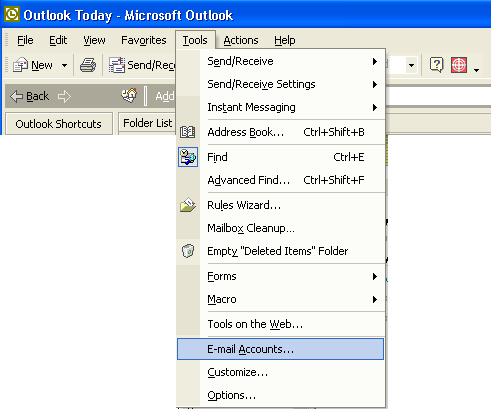Open the Actions menu
Viewport: 491px width, 409px height.
click(241, 40)
